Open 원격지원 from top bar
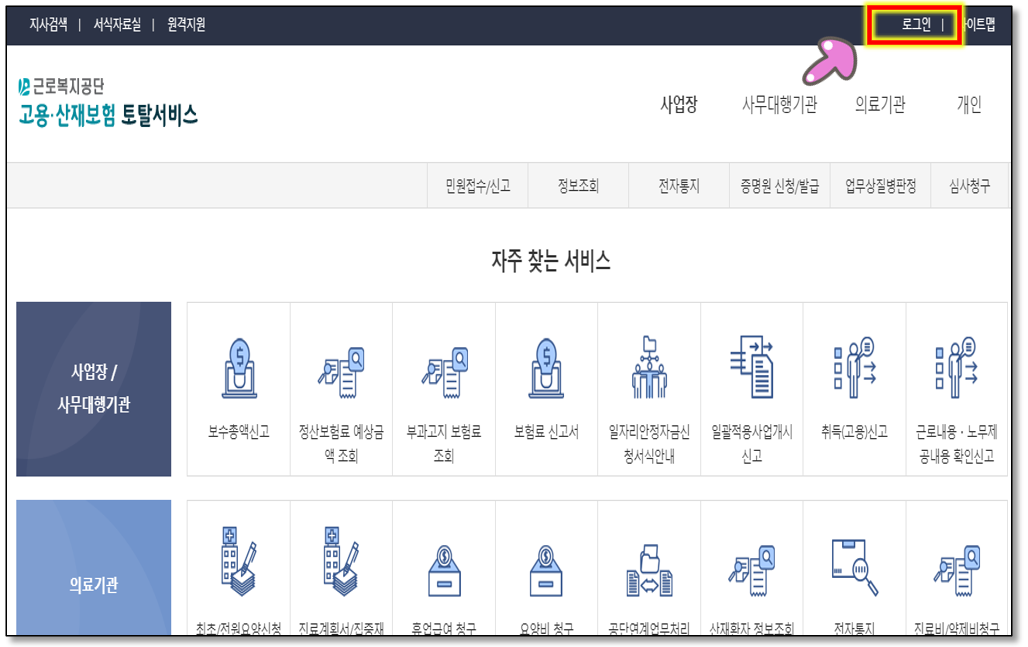Viewport: 1028px width, 647px height. [186, 25]
